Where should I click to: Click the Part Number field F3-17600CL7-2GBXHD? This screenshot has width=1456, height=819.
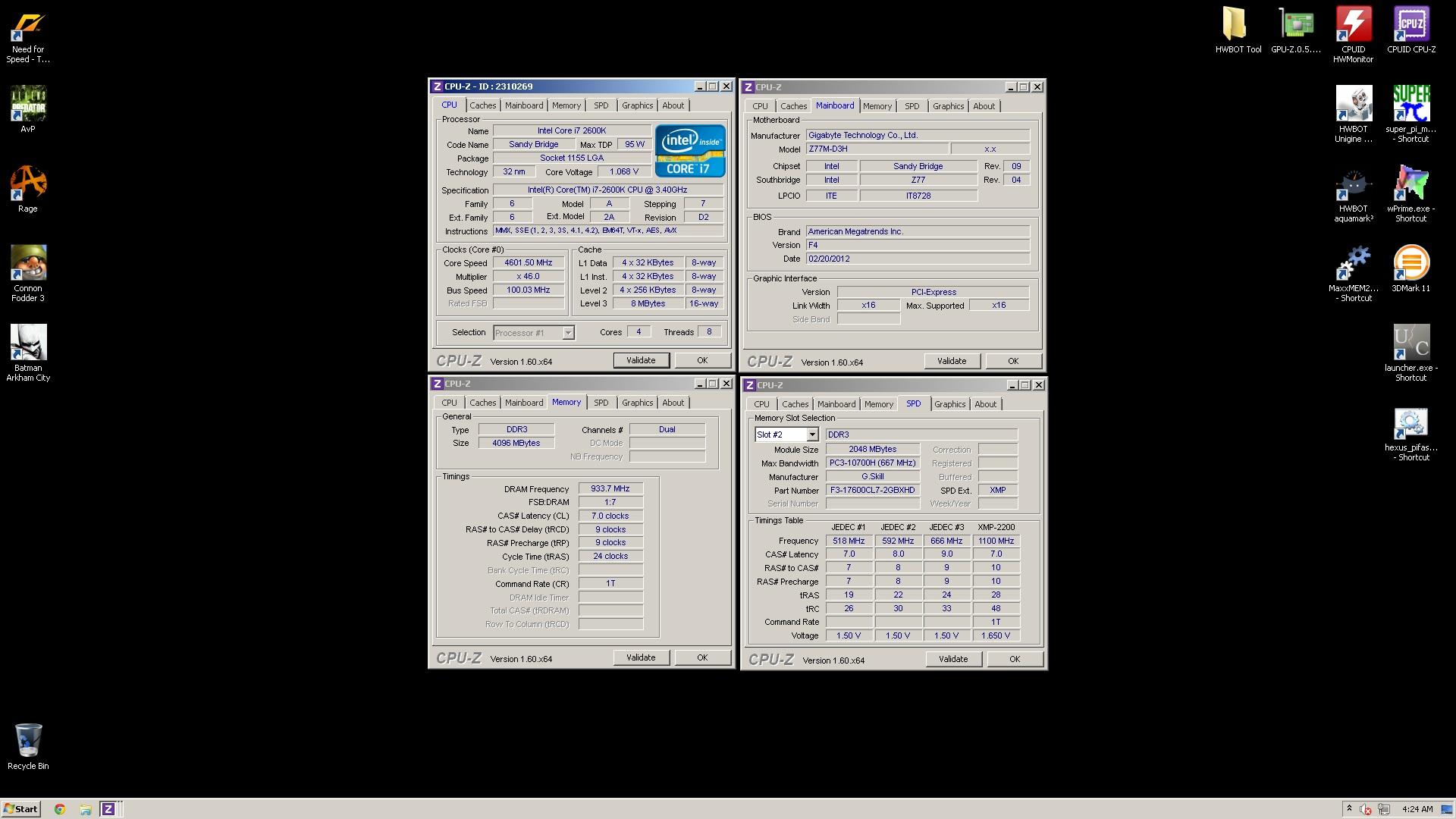872,491
